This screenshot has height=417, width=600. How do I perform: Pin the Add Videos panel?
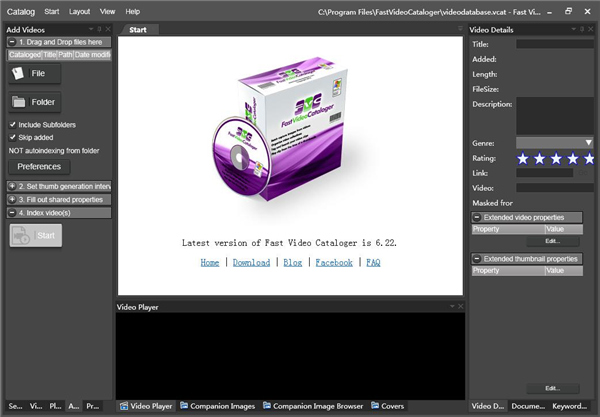coord(99,29)
